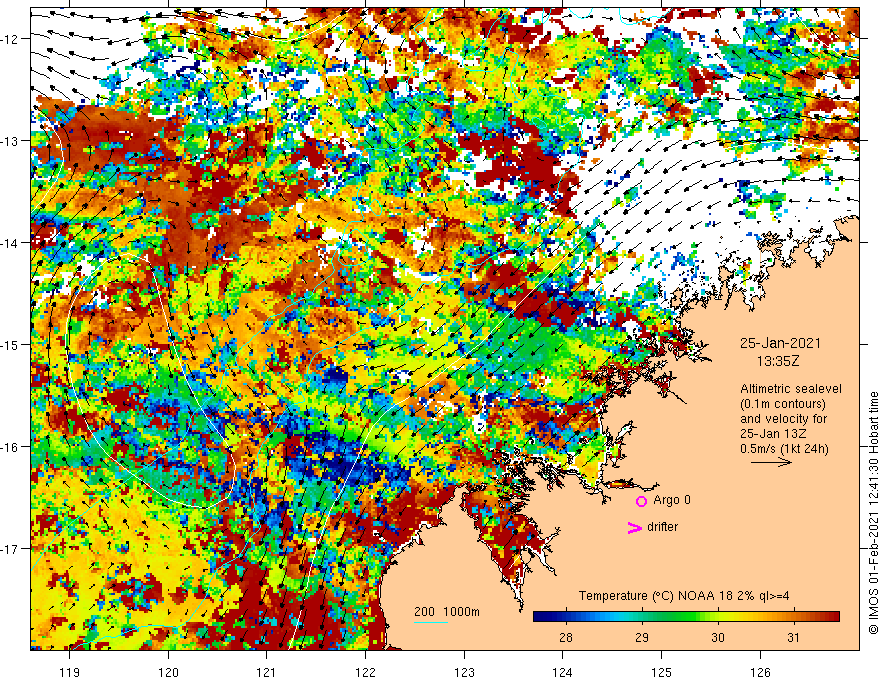Click the '(0.1m contours)' text
The height and width of the screenshot is (680, 880).
pos(783,404)
